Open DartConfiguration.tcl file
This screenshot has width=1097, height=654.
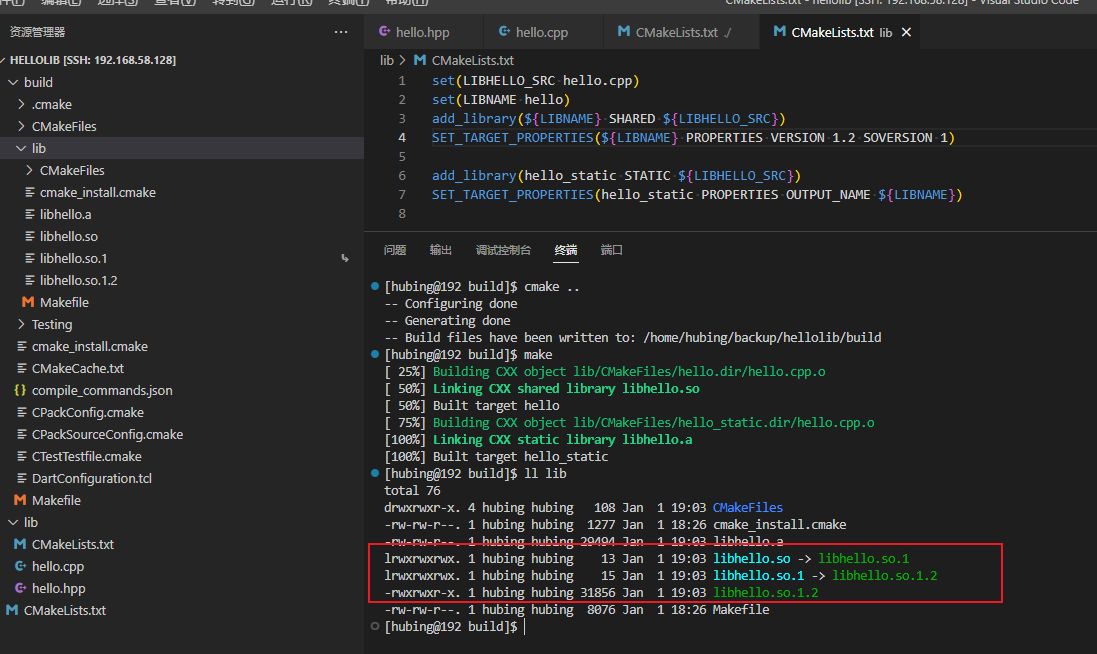92,479
